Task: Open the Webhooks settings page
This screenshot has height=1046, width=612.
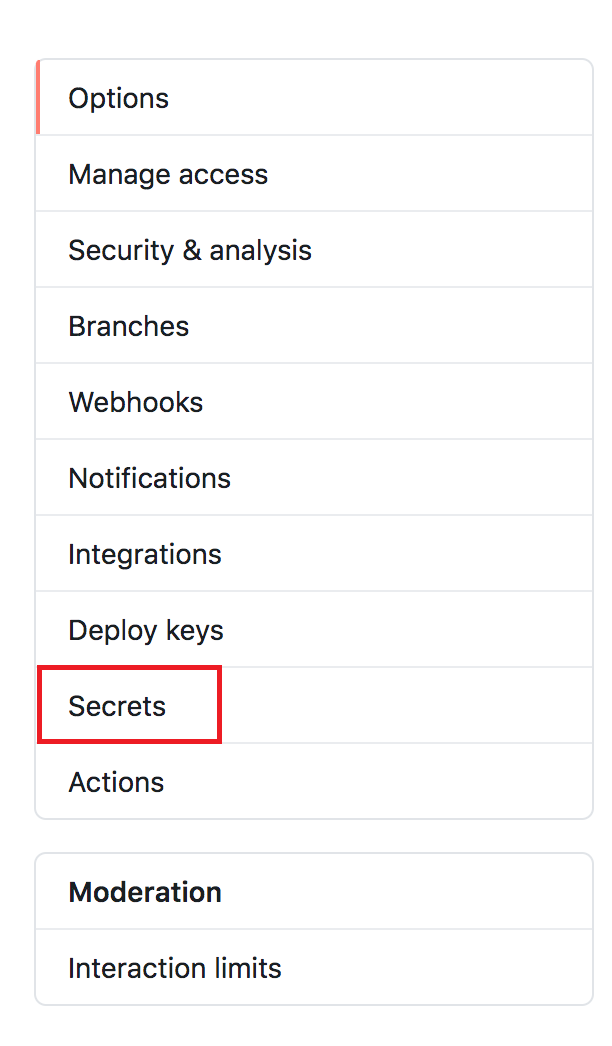Action: coord(136,402)
